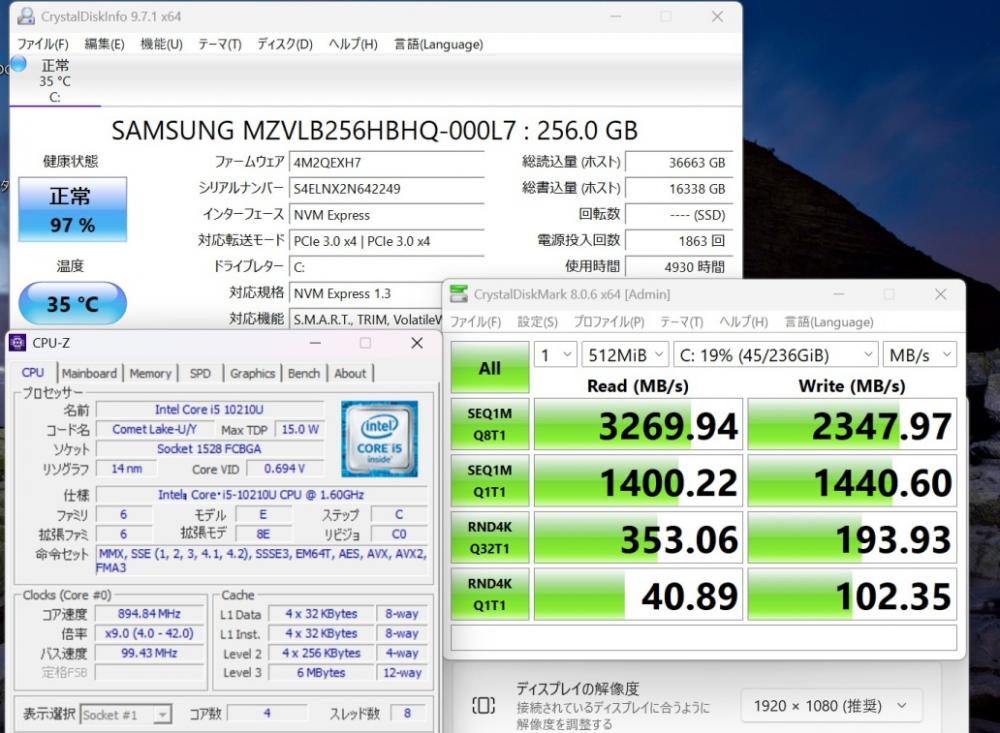Screen dimensions: 1000x733
Task: Click the Intel Core i5 logo in CPU-Z
Action: [379, 439]
